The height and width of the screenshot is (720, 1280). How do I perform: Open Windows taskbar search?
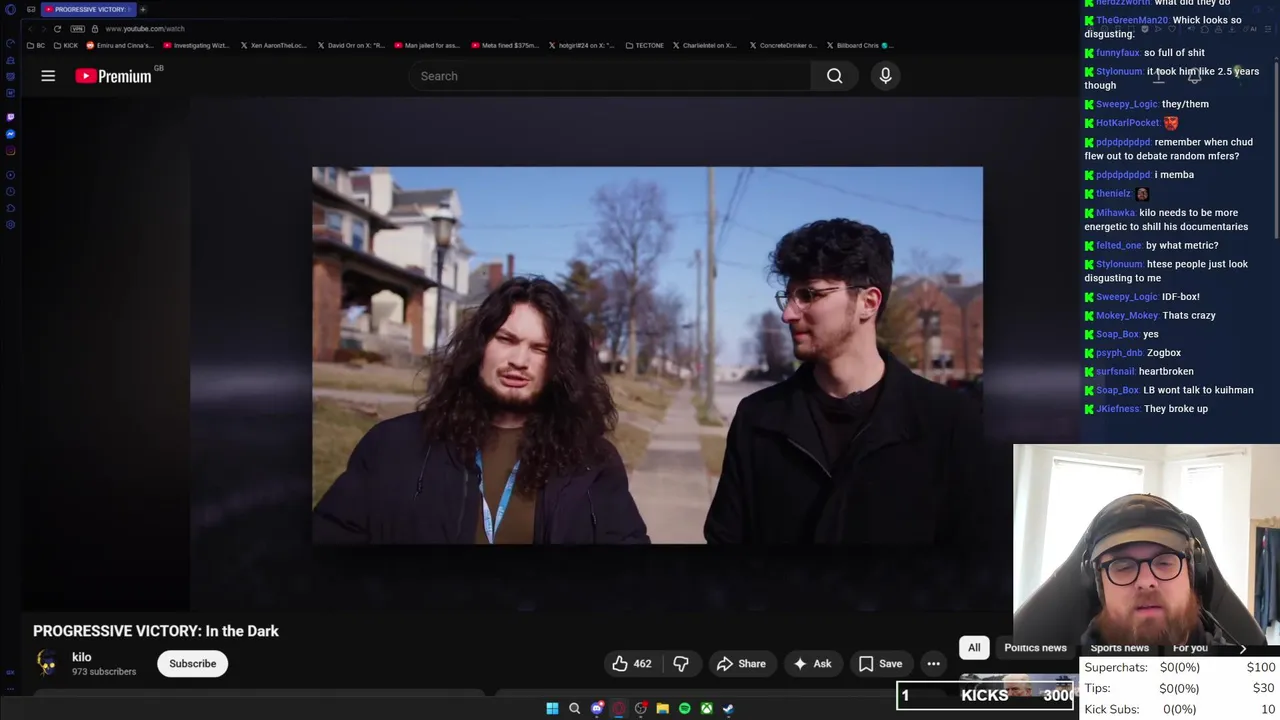574,709
